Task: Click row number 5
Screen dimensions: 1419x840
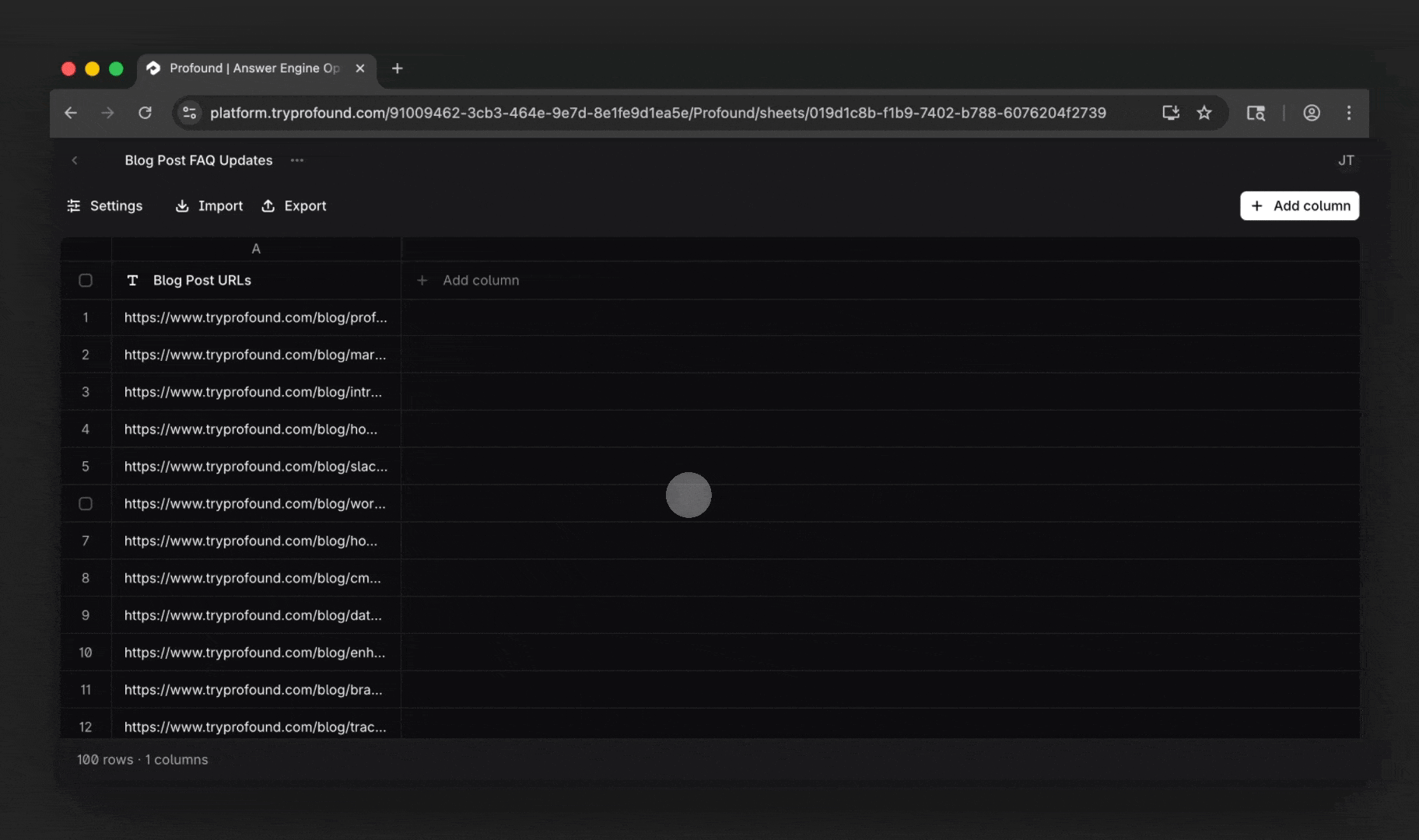Action: (86, 467)
